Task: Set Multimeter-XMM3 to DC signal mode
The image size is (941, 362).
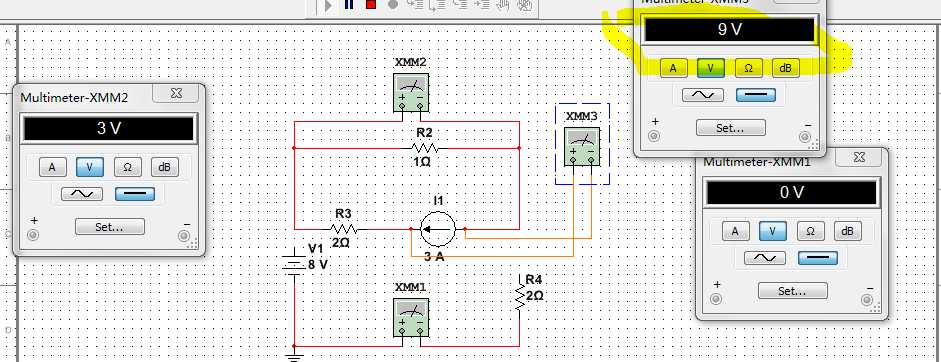Action: (756, 95)
